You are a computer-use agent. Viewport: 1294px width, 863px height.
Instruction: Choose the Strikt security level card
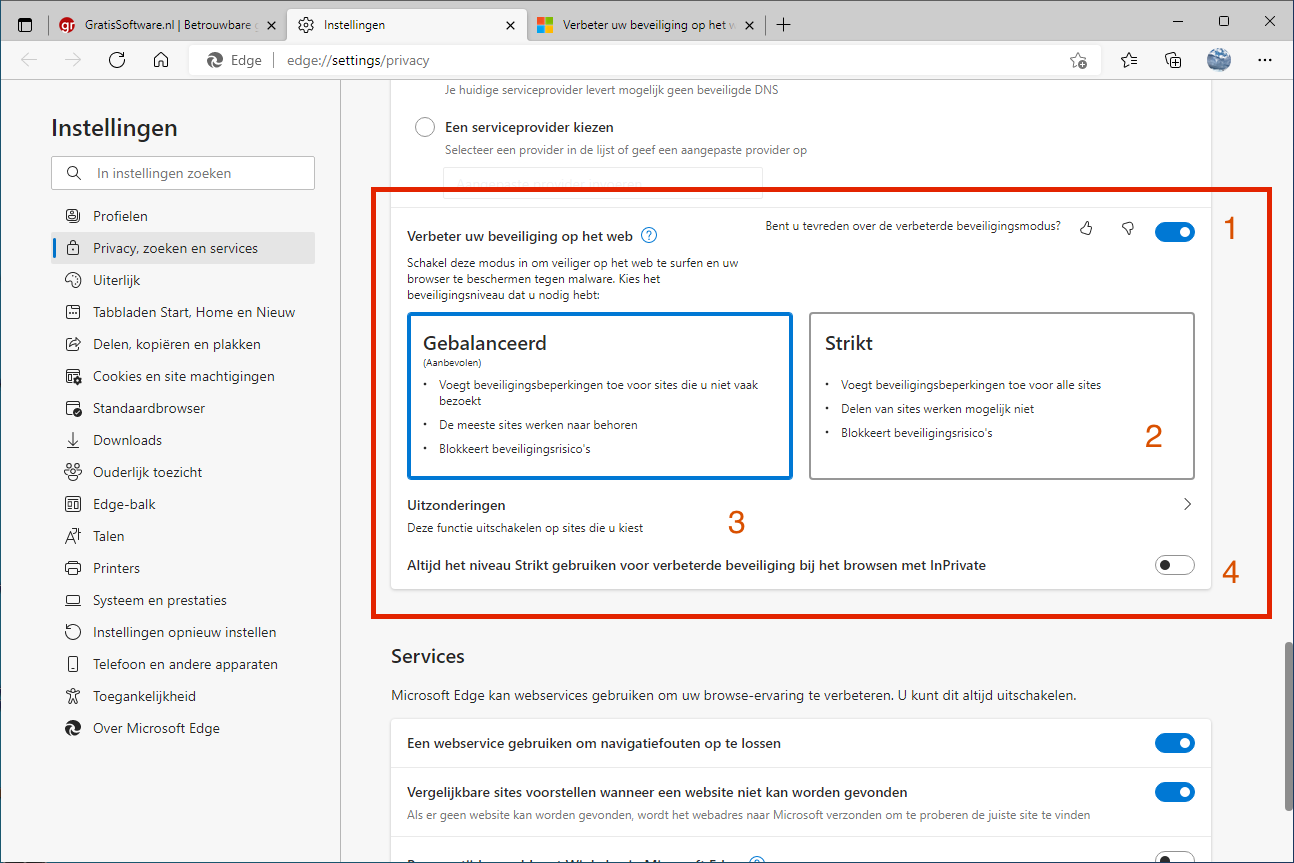[x=1001, y=396]
